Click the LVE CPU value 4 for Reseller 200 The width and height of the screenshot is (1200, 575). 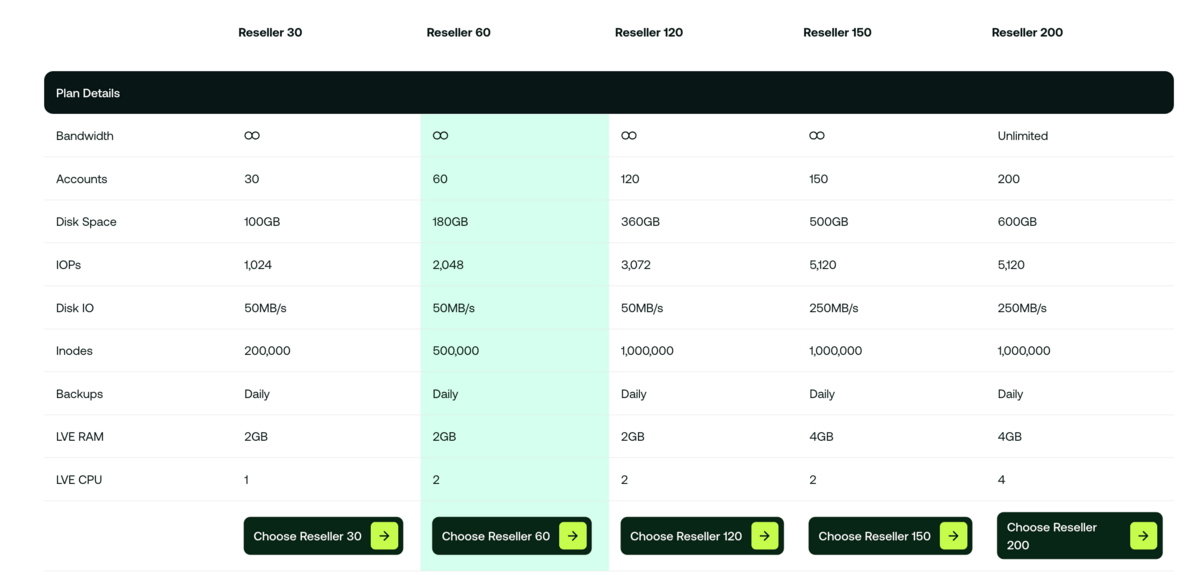click(x=1002, y=480)
